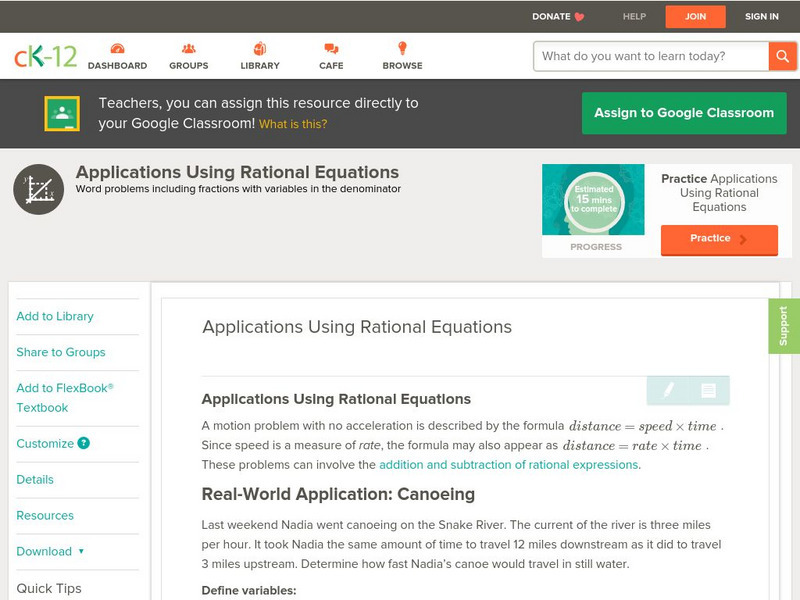The height and width of the screenshot is (600, 800).
Task: Click the Assign to Google Classroom button
Action: tap(683, 112)
